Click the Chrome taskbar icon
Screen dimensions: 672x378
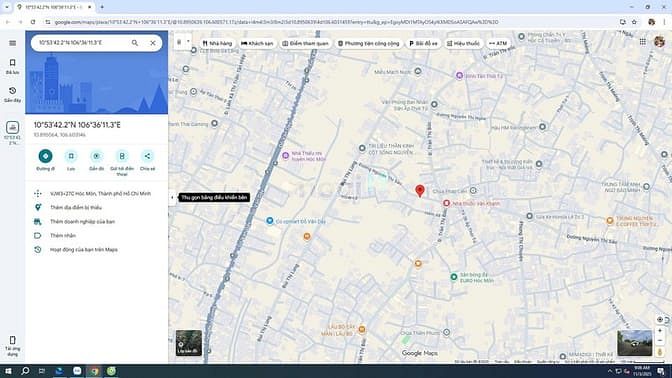(94, 371)
